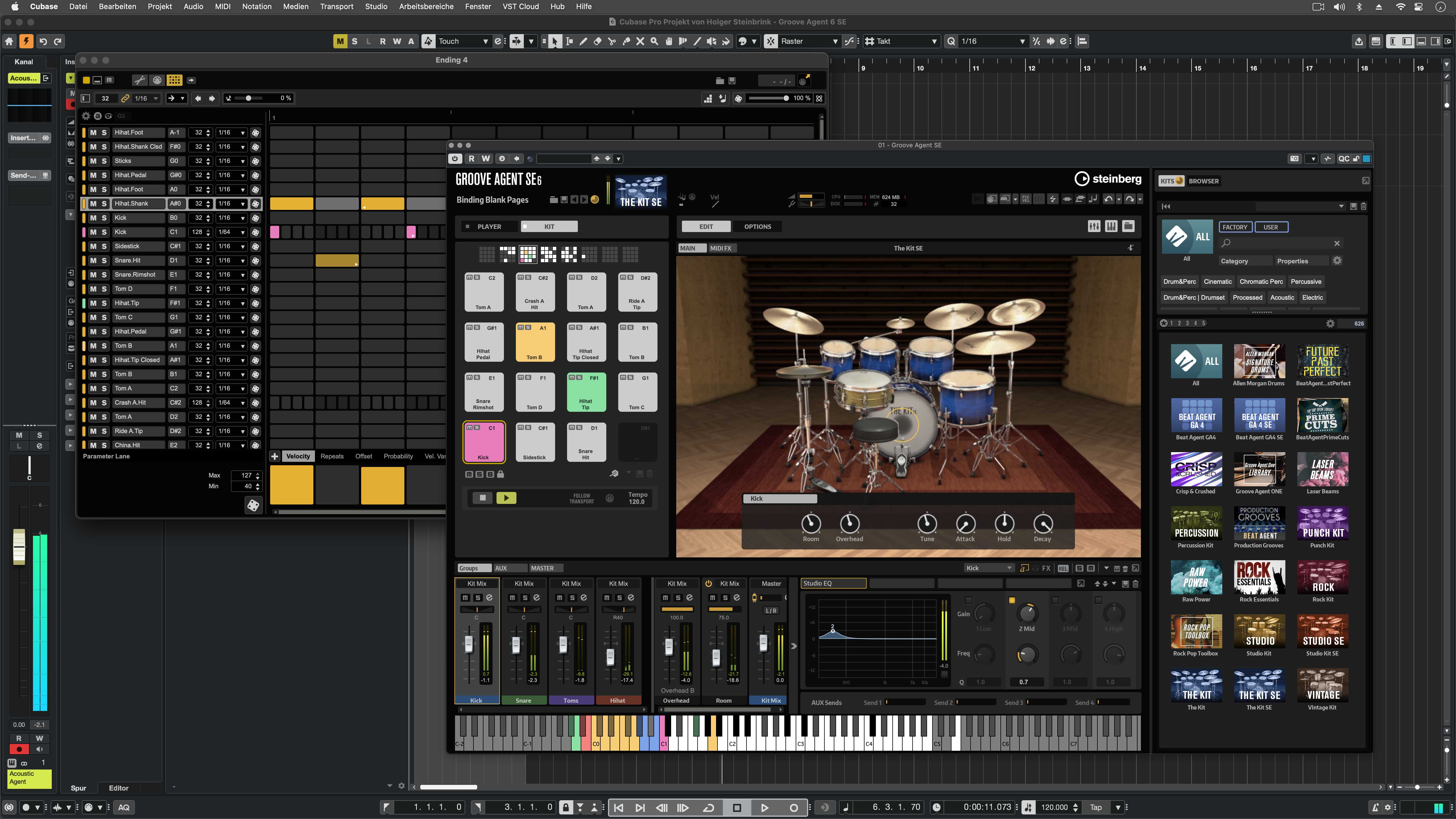Viewport: 1456px width, 819px height.
Task: Click the save preset disk icon in Groove Agent
Action: (564, 200)
